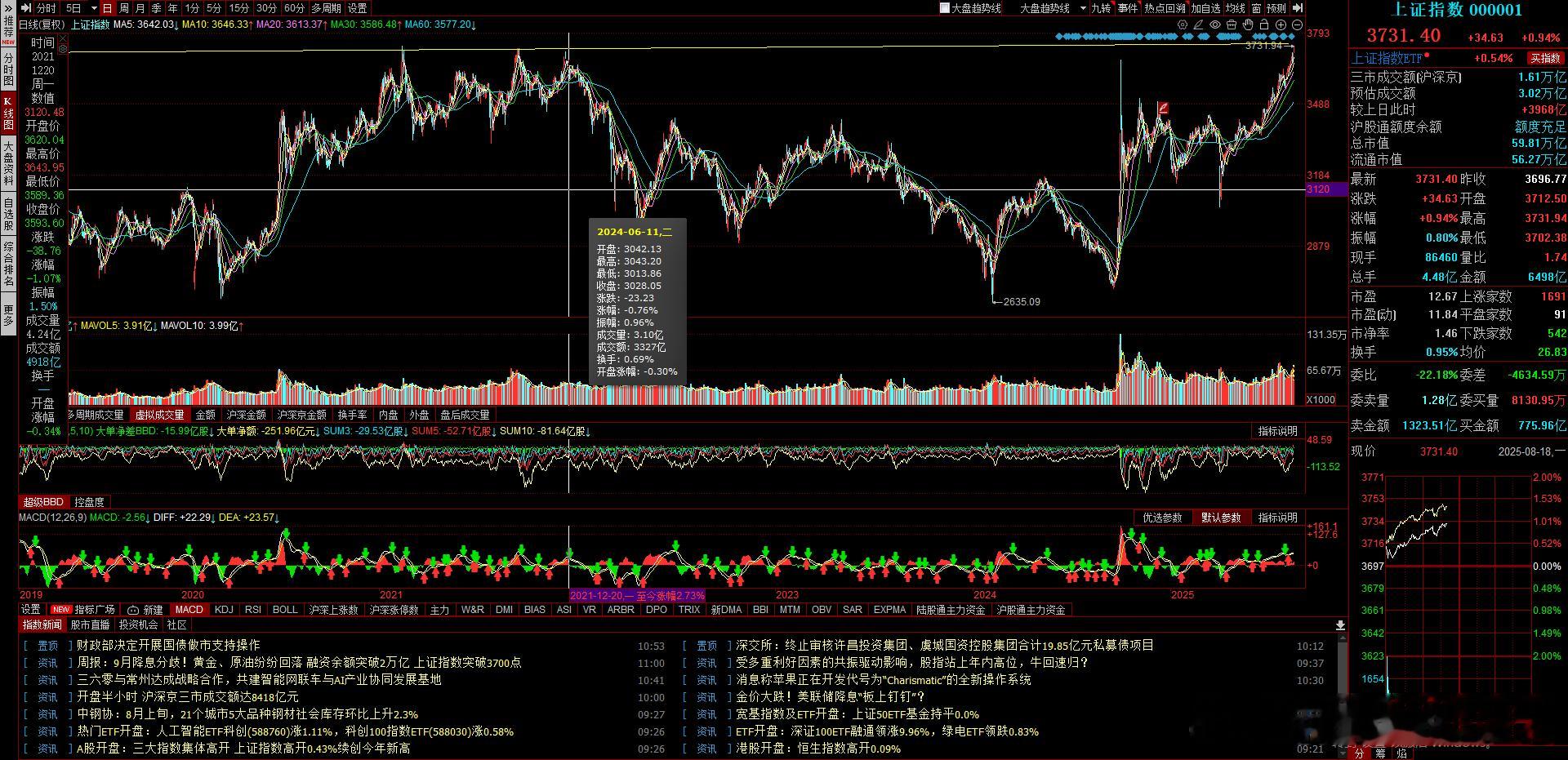This screenshot has width=1568, height=760.
Task: Select 月 monthly period
Action: pyautogui.click(x=140, y=8)
